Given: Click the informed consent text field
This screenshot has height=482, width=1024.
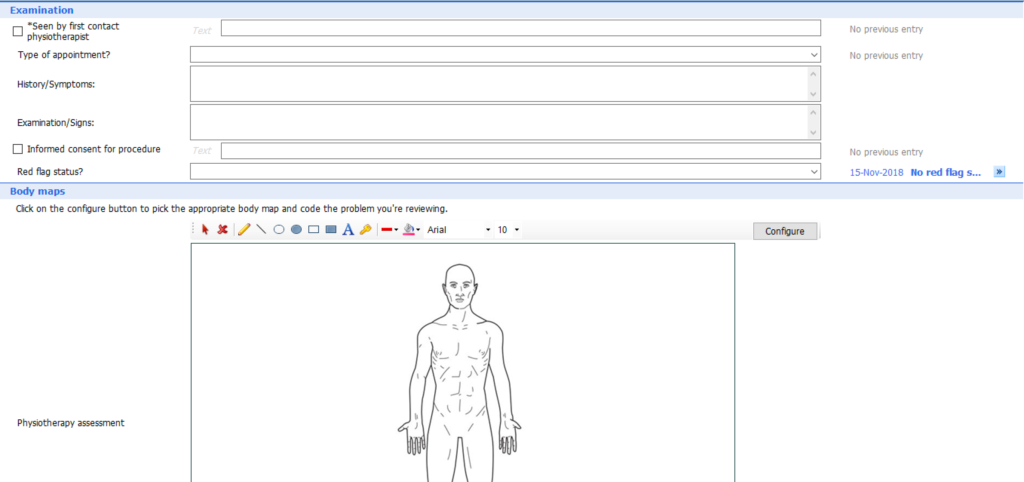Looking at the screenshot, I should point(520,151).
